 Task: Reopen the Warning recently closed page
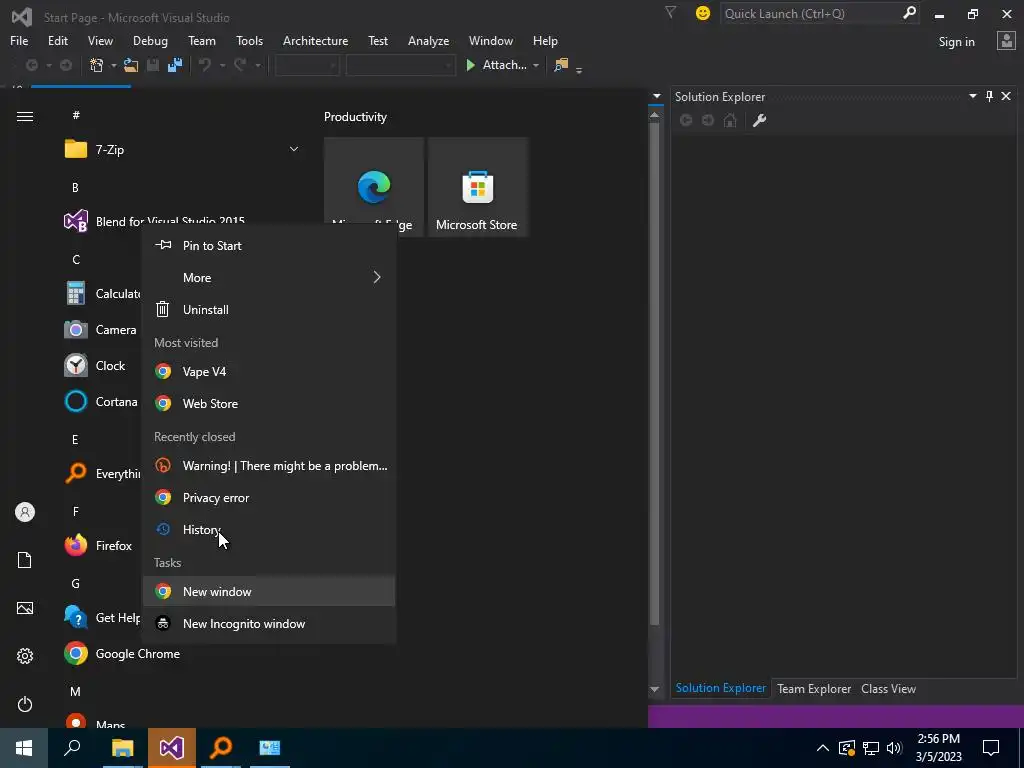click(x=269, y=466)
